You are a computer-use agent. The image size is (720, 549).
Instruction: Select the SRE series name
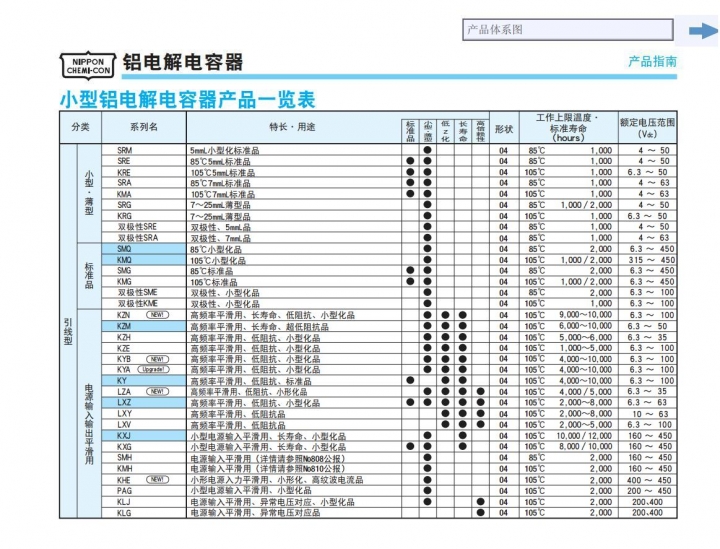point(124,161)
